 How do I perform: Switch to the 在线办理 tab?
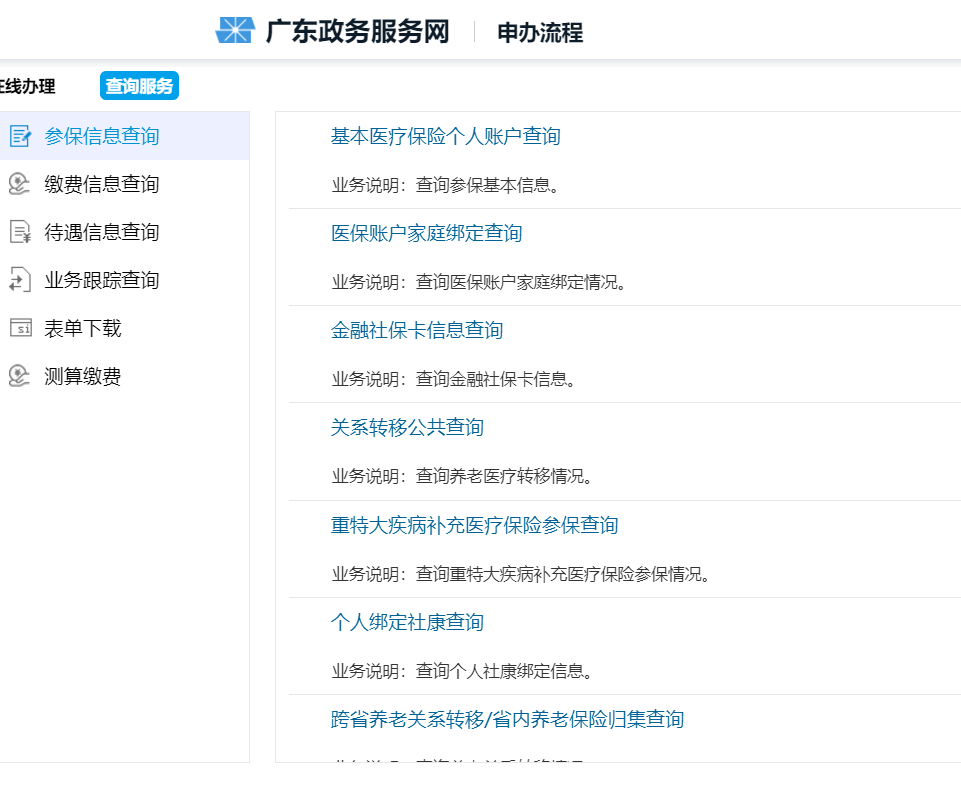tap(27, 86)
